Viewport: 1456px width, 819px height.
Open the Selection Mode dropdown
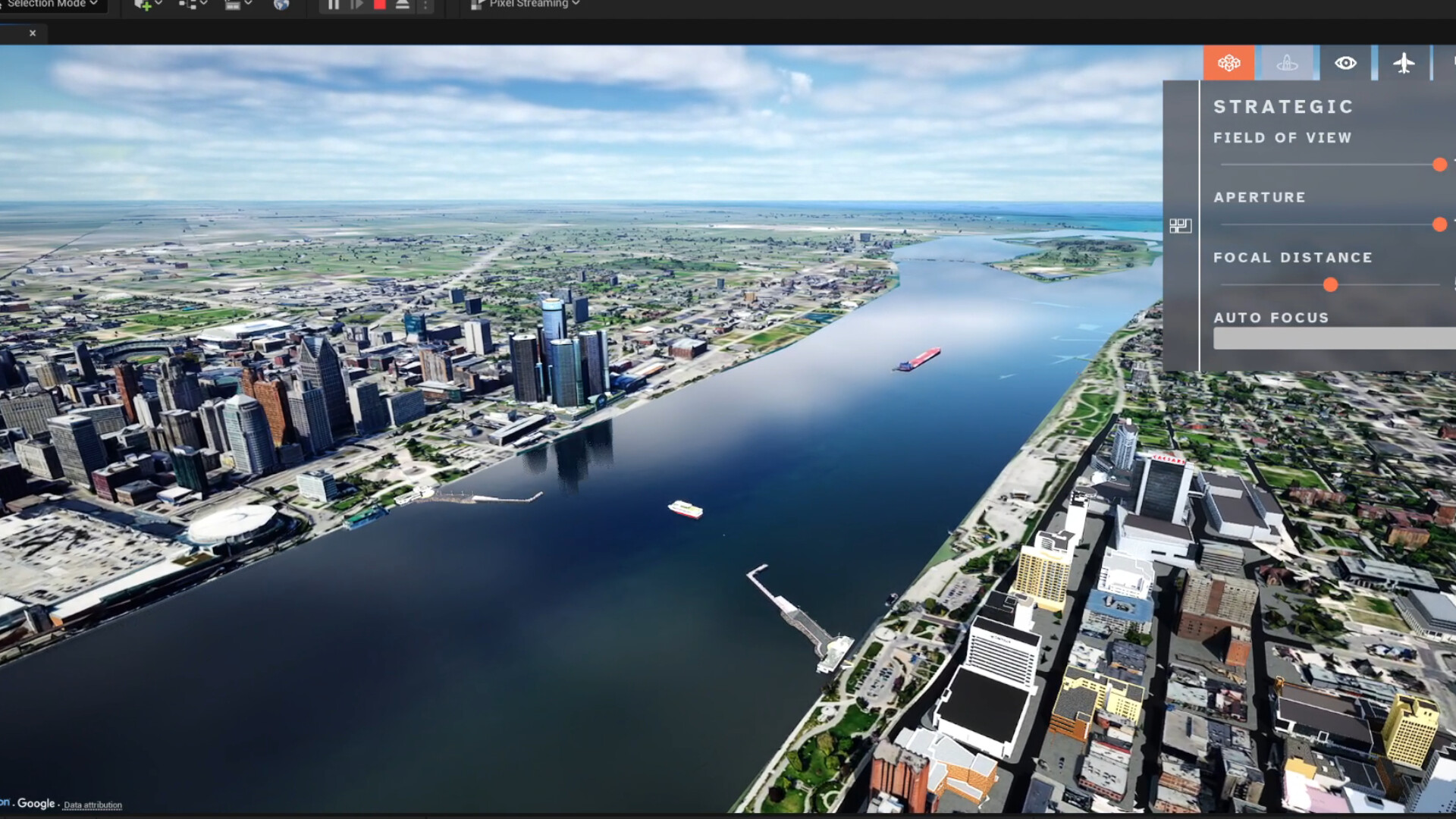pos(49,4)
